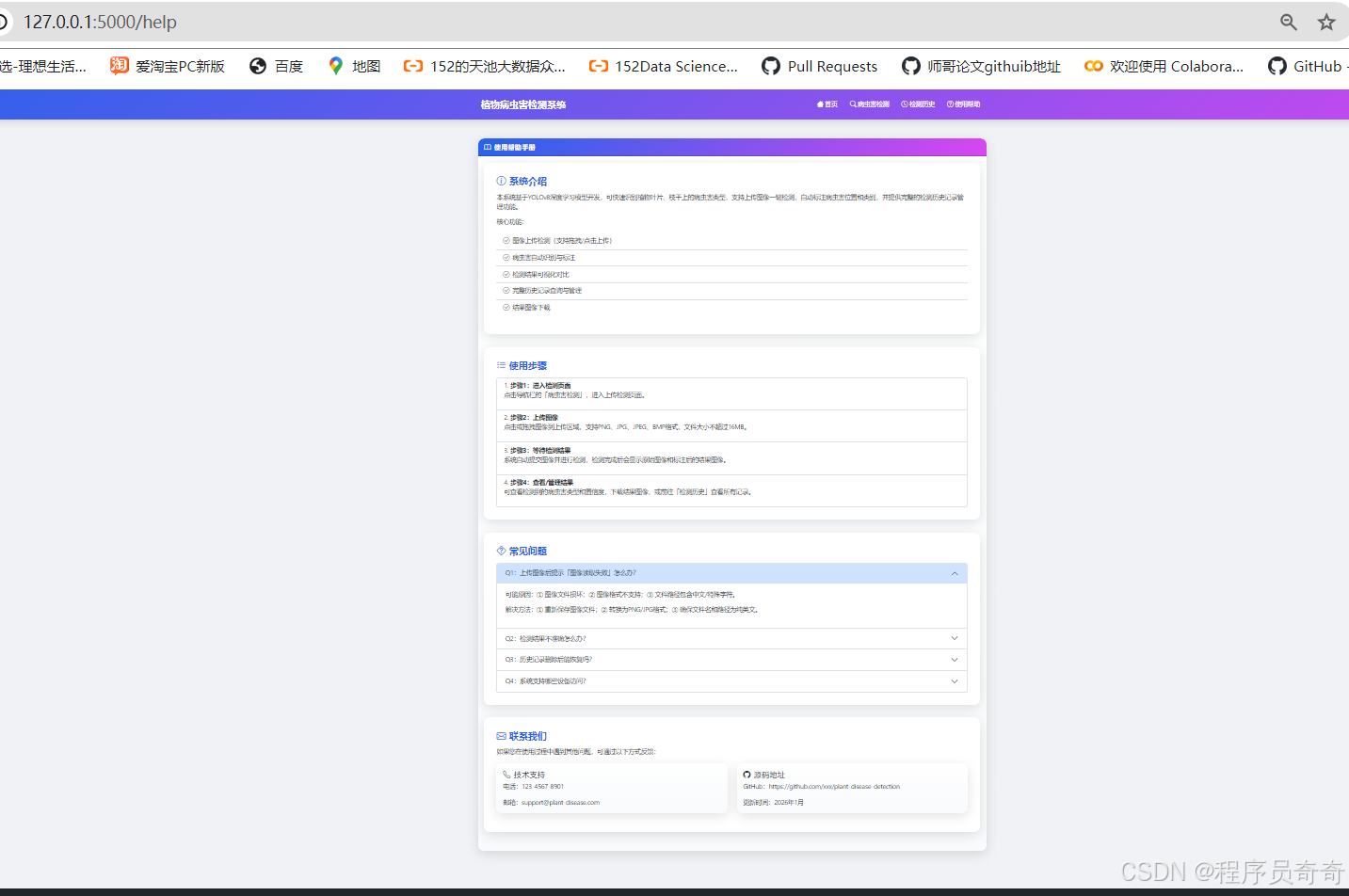Click the address bar showing 127.0.0.1:5000/help
The image size is (1349, 896).
565,22
